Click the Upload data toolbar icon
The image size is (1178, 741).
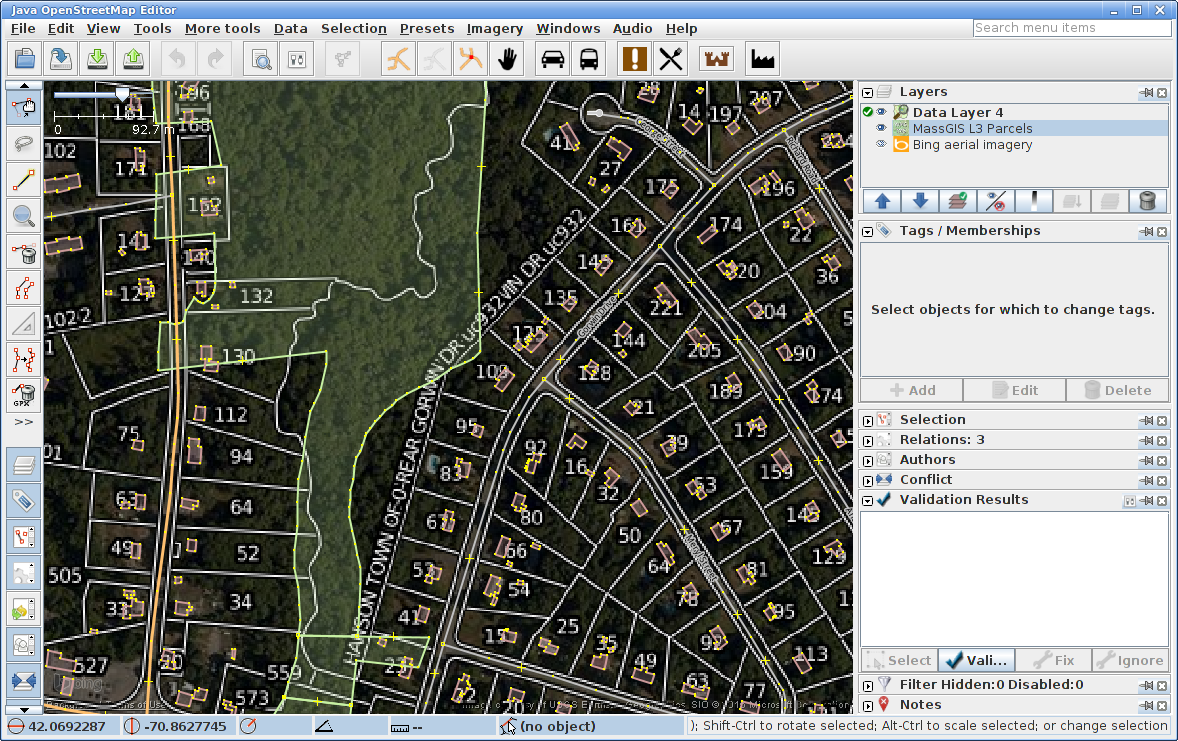[x=134, y=59]
